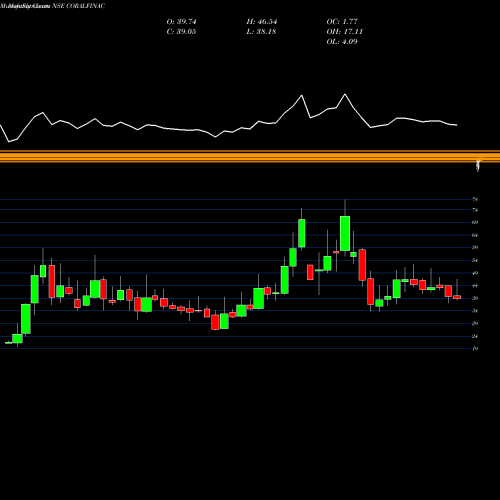Click the 54 price axis label

pos(475,260)
